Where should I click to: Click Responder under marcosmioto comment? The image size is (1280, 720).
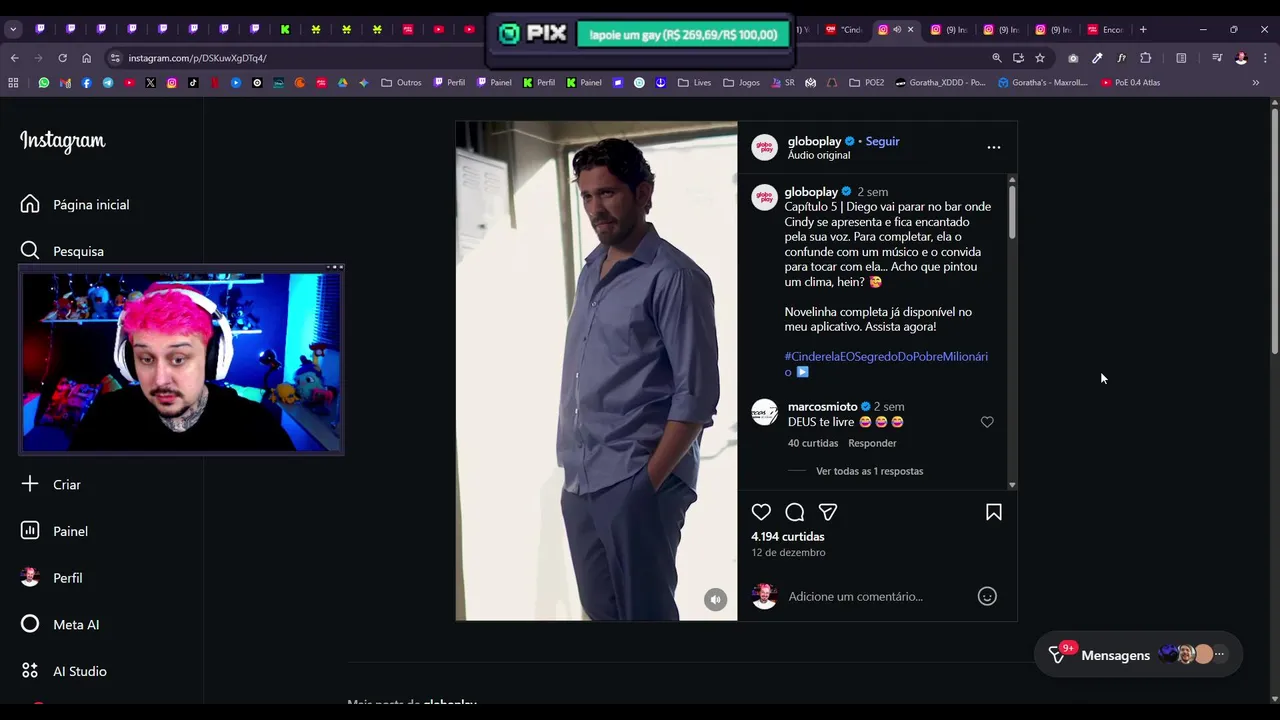click(x=872, y=443)
